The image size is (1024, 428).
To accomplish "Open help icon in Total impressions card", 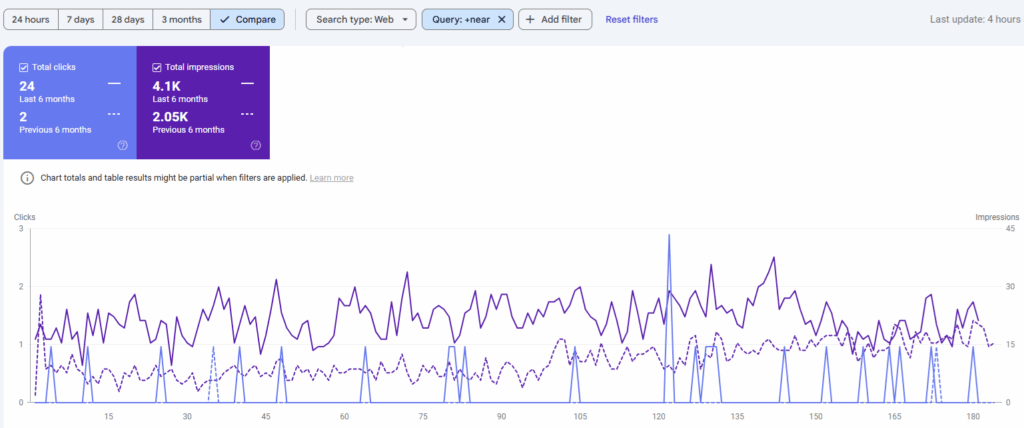I will 256,146.
